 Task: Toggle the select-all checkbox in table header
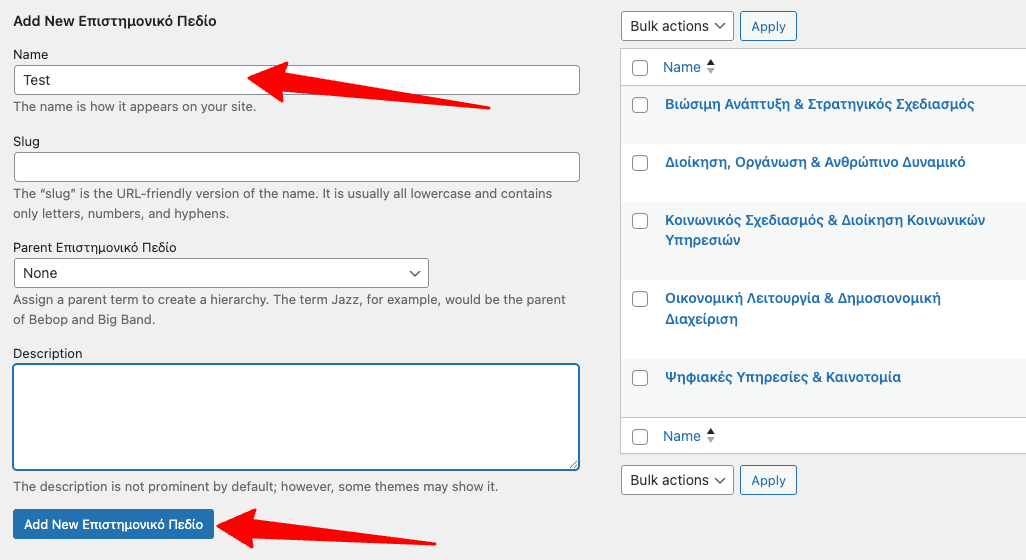[640, 68]
